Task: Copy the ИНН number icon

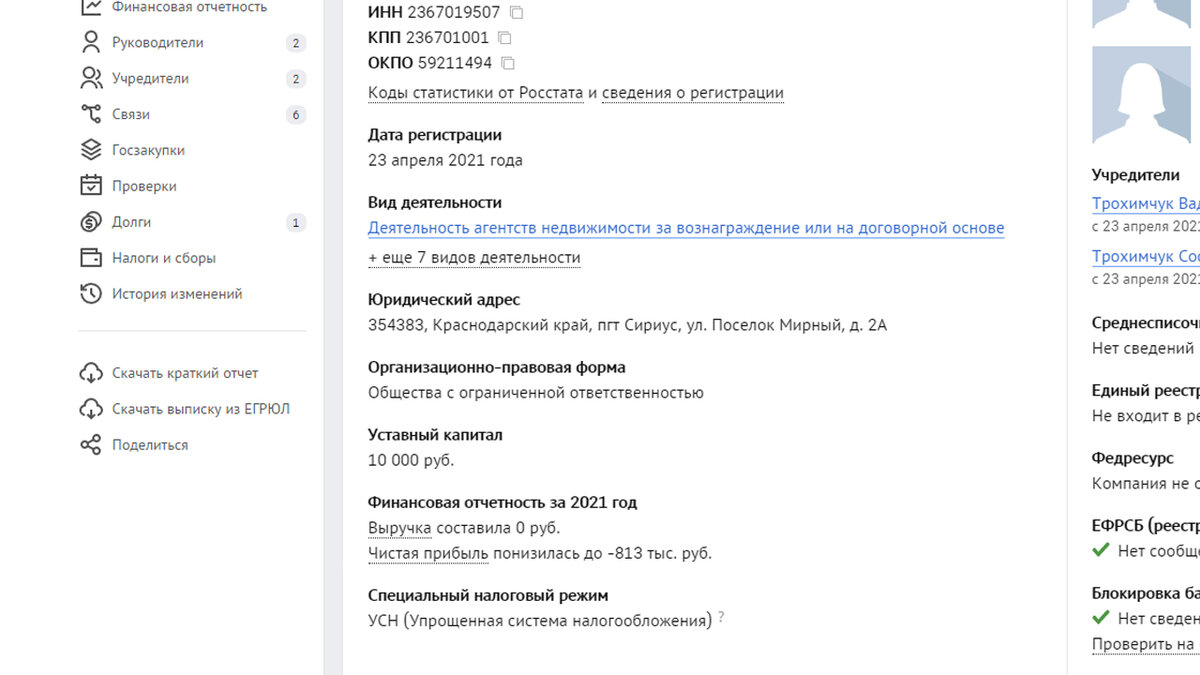Action: click(516, 13)
